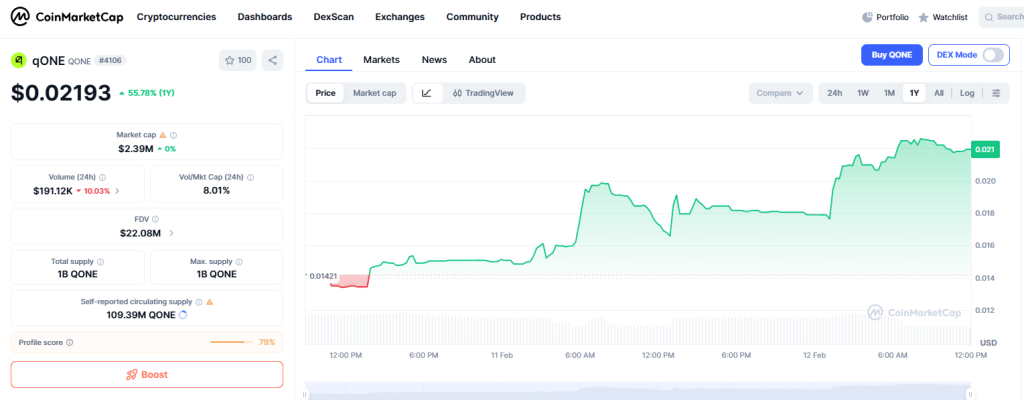This screenshot has height=400, width=1024.
Task: Click the CoinMarketCap logo icon
Action: (20, 17)
